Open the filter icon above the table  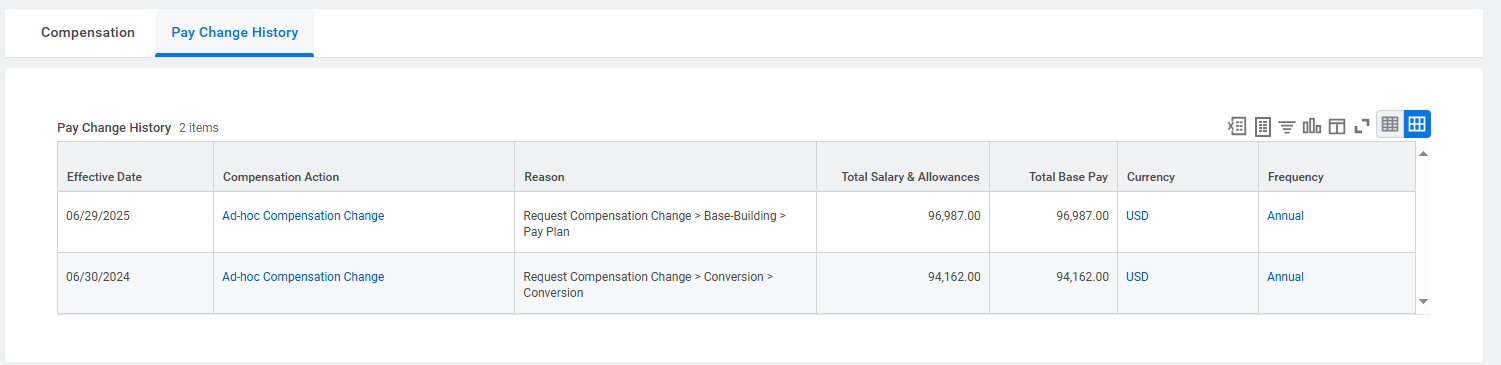1287,126
